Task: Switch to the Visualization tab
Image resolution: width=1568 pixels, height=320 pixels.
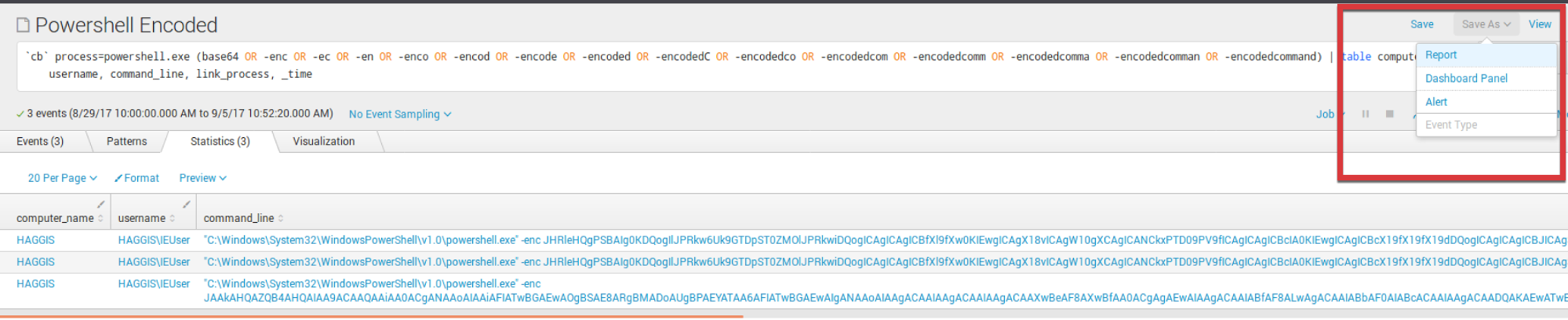Action: click(323, 141)
